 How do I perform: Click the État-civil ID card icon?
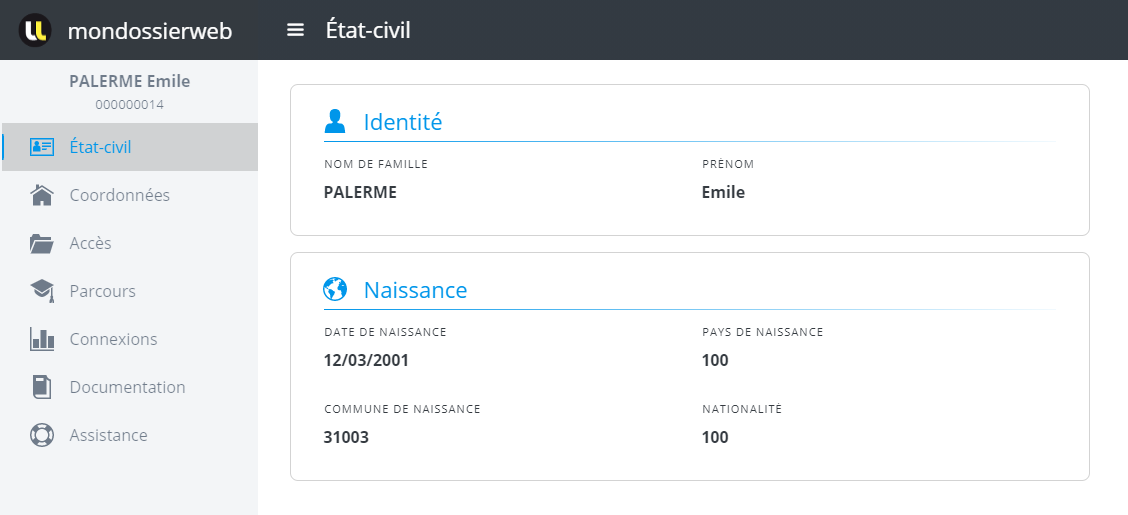[42, 147]
